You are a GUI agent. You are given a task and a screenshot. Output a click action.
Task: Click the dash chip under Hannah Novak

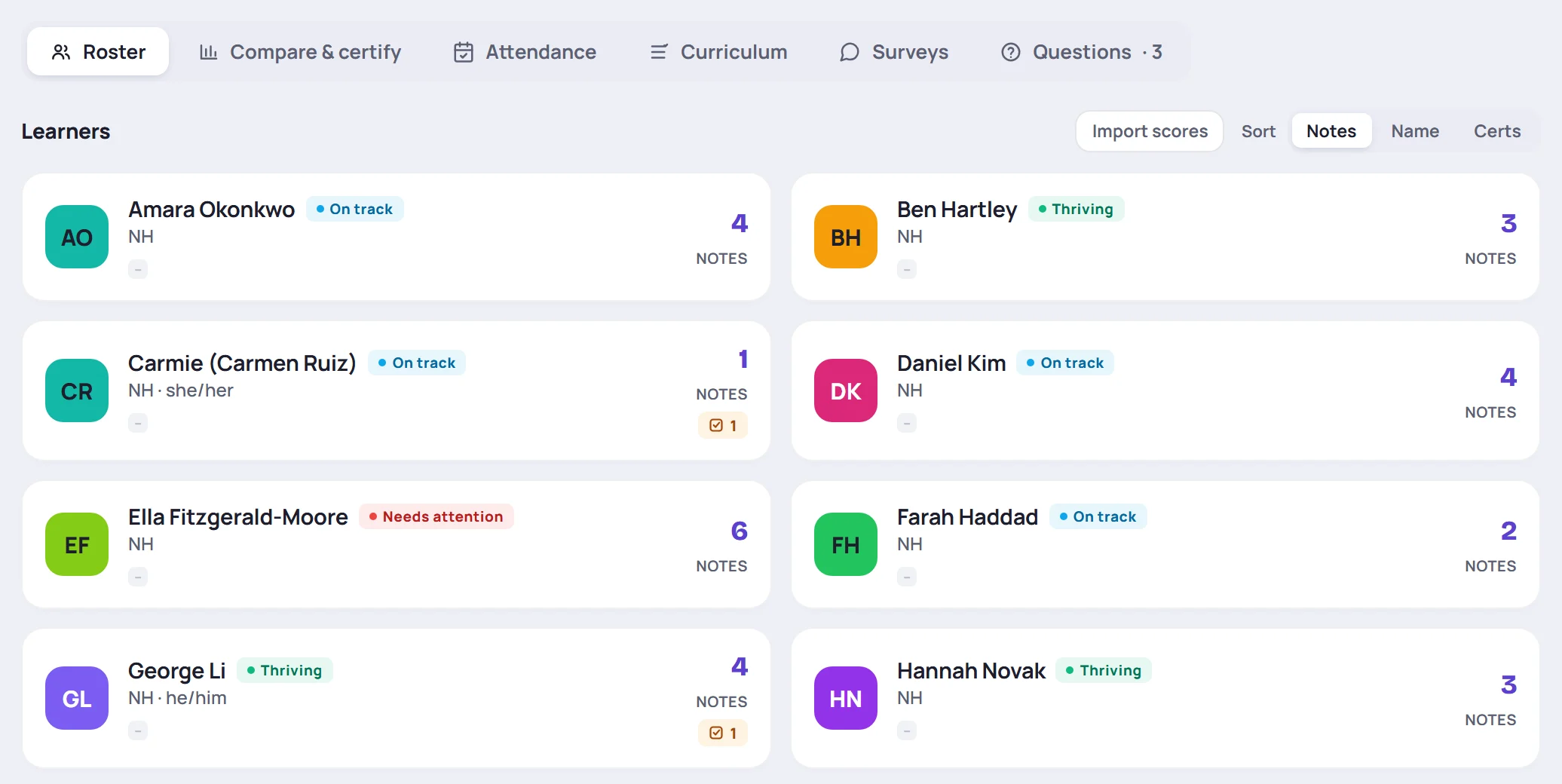click(x=907, y=730)
